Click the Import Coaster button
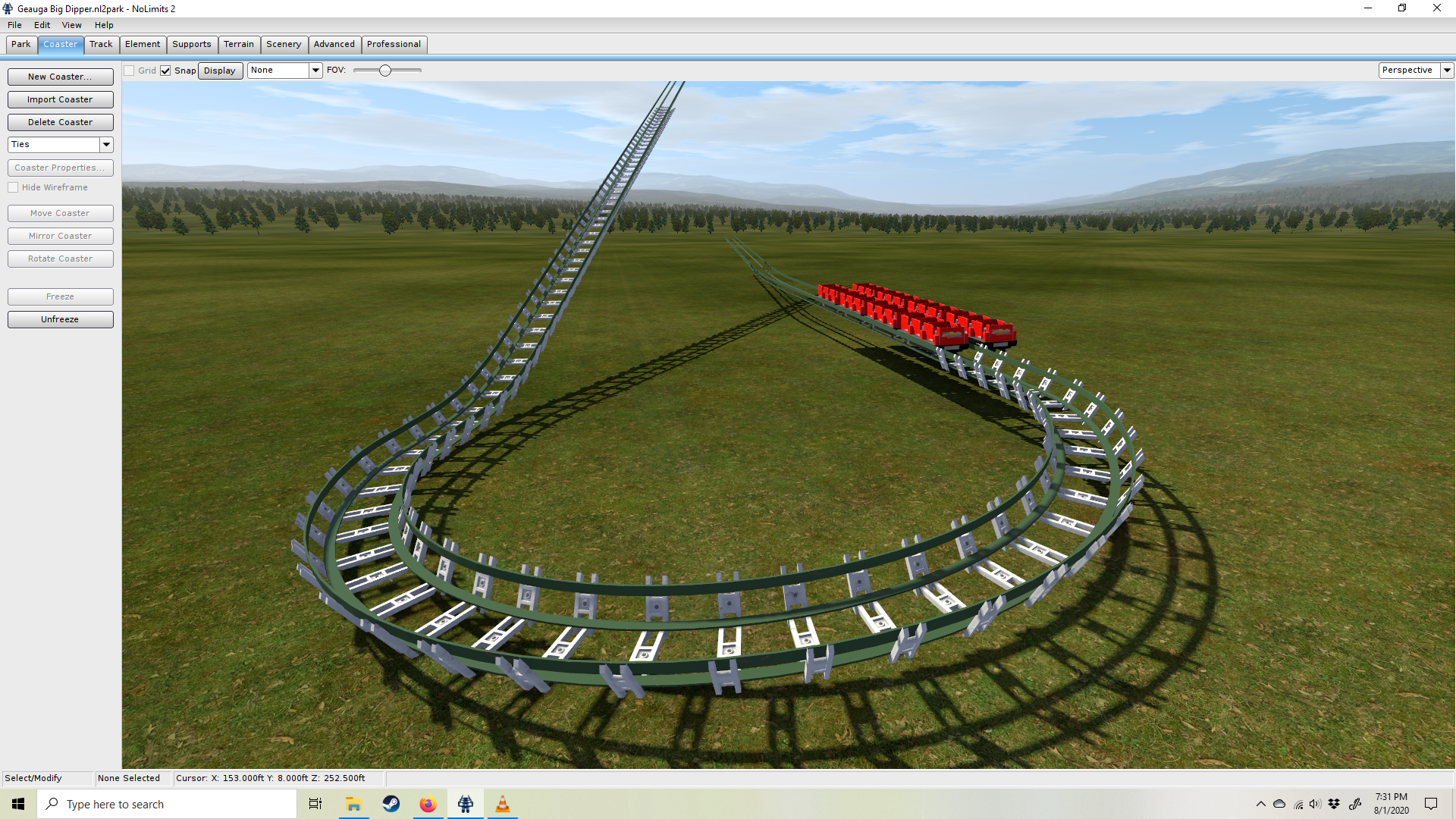This screenshot has height=819, width=1456. pyautogui.click(x=60, y=99)
